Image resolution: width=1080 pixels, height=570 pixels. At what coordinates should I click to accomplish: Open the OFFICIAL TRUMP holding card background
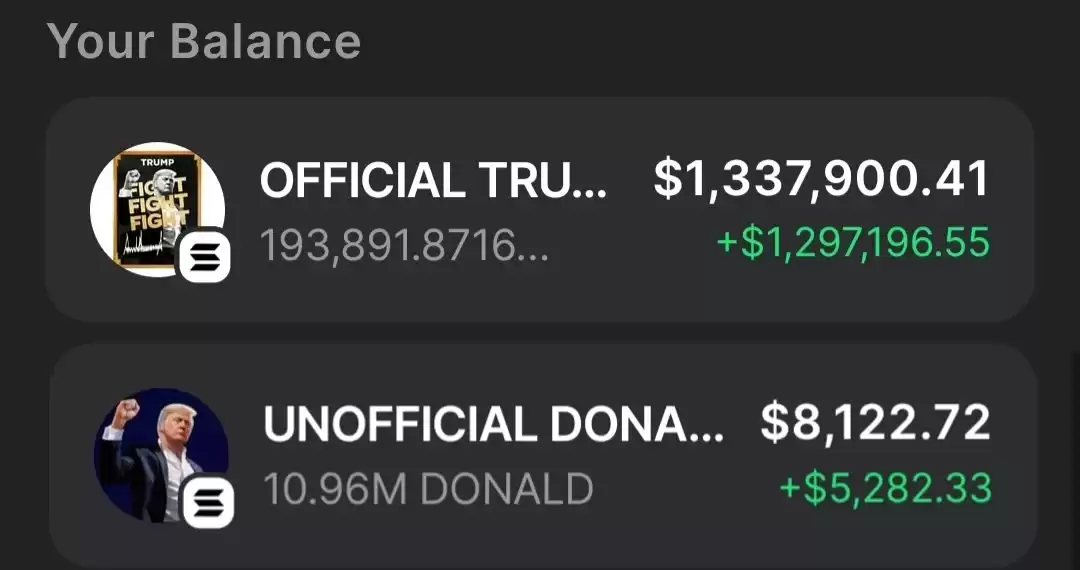pyautogui.click(x=540, y=209)
